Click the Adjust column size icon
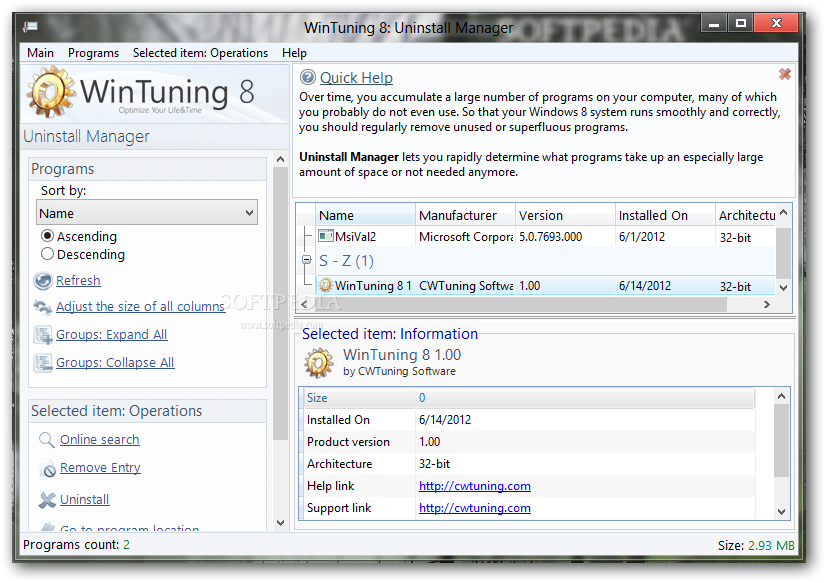826x583 pixels. 42,307
